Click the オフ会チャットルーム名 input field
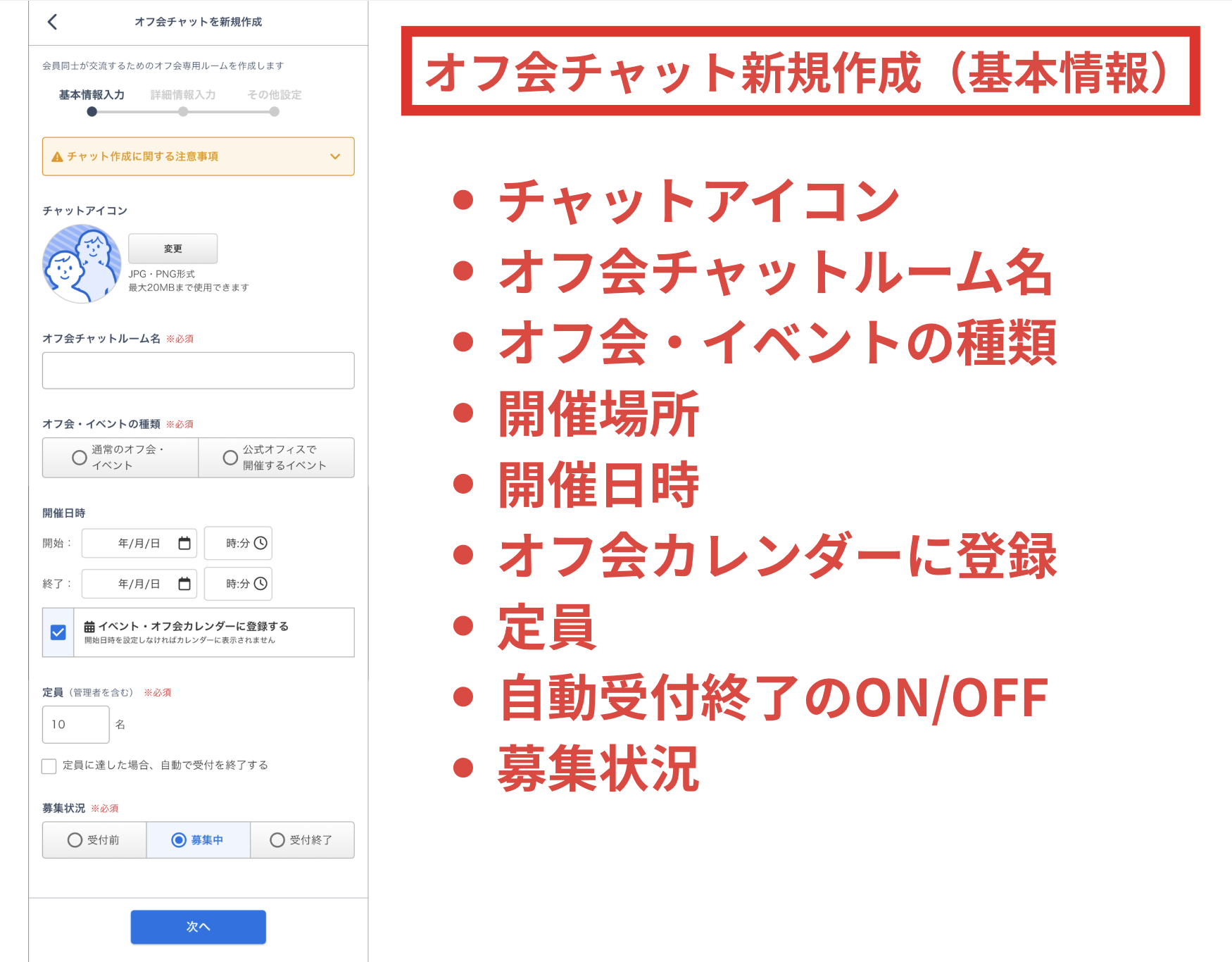The width and height of the screenshot is (1232, 962). [x=198, y=370]
